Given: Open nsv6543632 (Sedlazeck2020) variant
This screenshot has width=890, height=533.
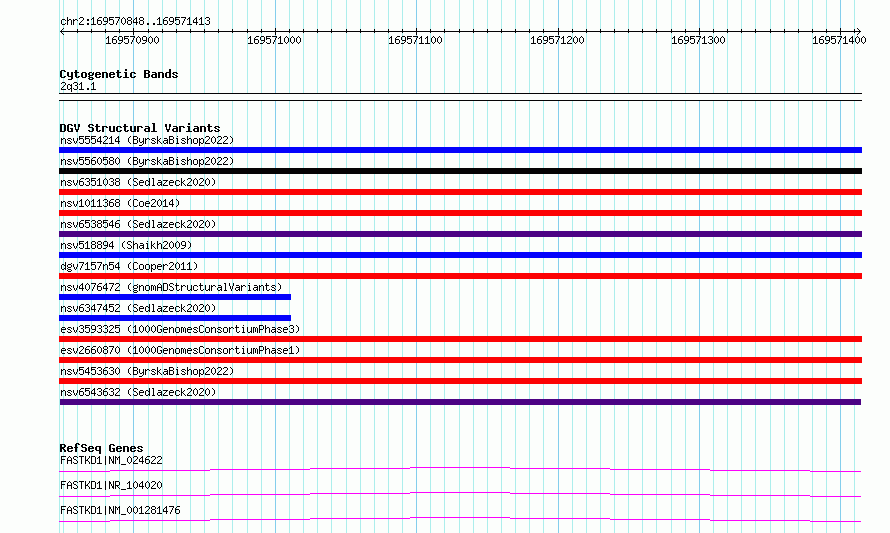Looking at the screenshot, I should [138, 392].
